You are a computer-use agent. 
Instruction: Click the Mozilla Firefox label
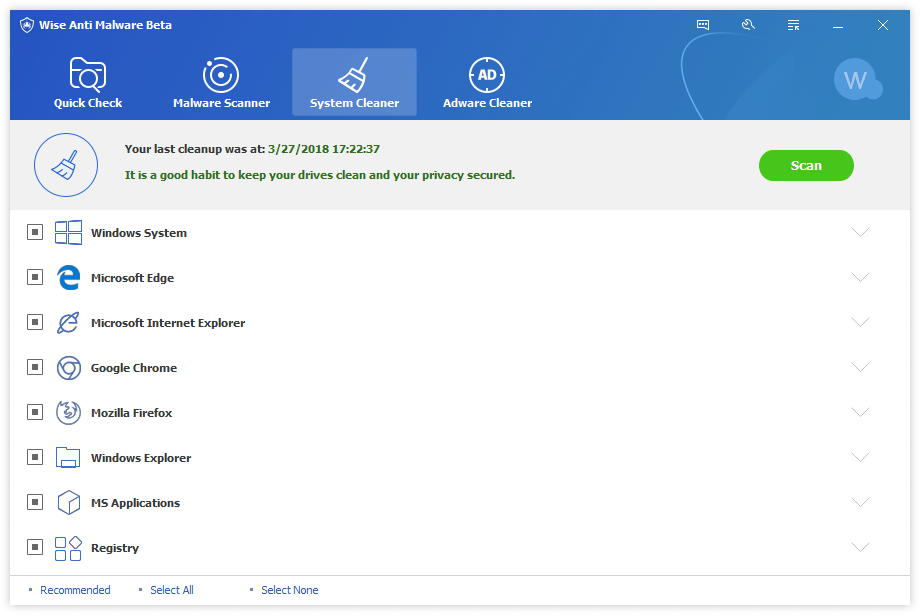coord(131,413)
